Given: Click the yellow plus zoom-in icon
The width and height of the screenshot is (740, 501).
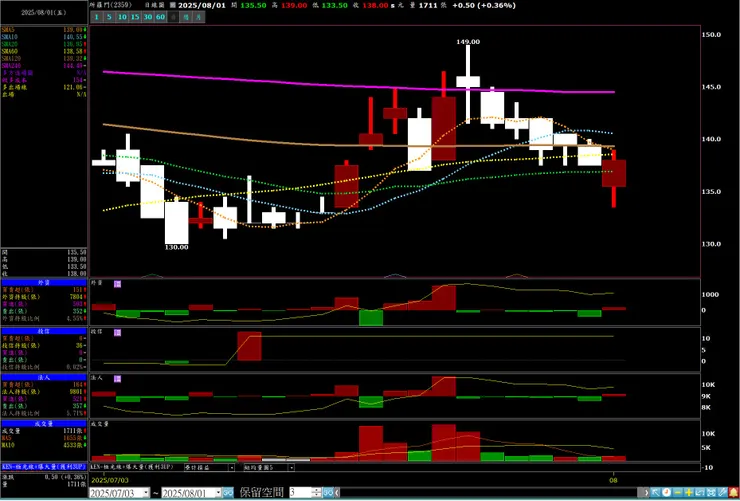Looking at the screenshot, I should pos(689,493).
